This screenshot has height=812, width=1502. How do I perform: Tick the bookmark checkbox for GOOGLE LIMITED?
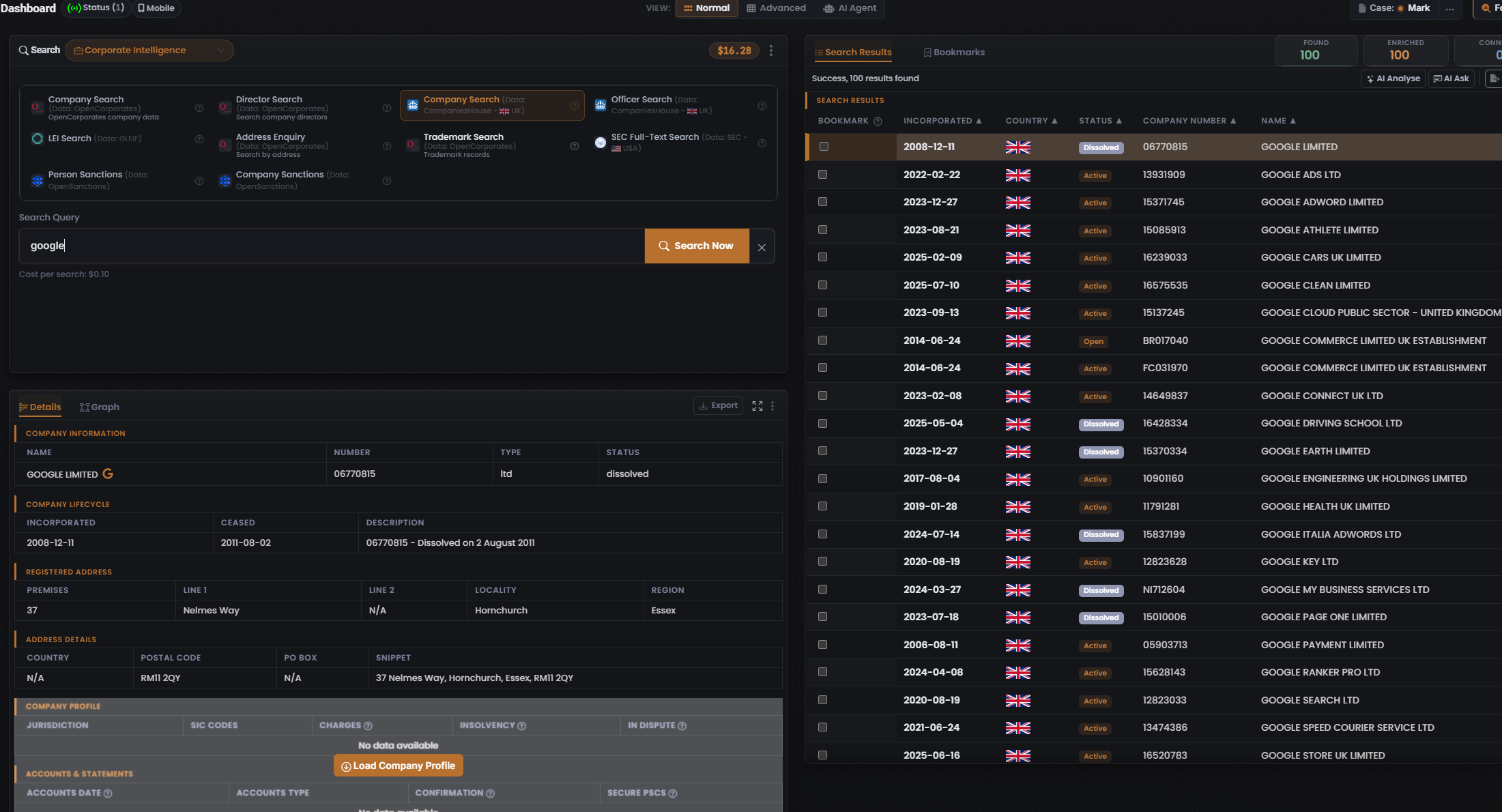[x=824, y=147]
